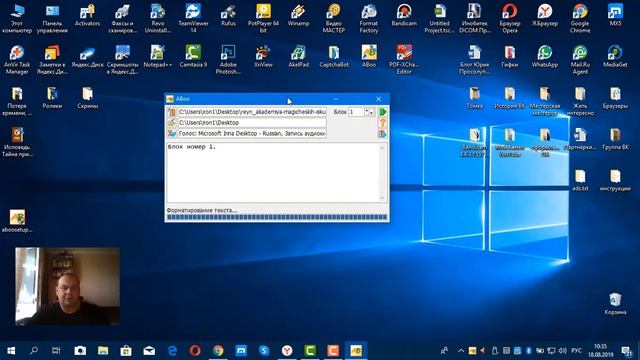Select the XnView desktop icon

[x=263, y=57]
